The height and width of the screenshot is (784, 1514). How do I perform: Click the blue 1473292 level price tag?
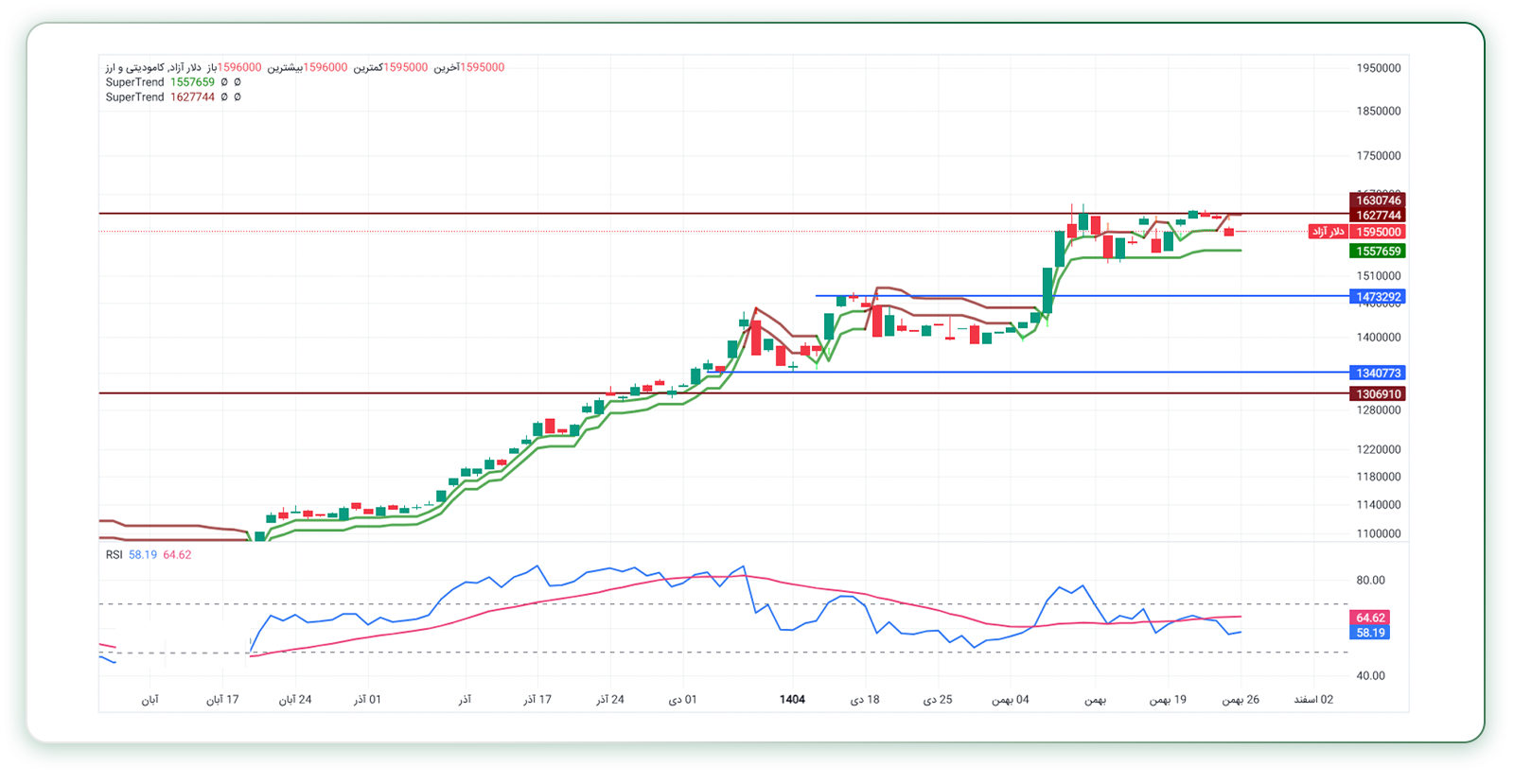pos(1377,297)
